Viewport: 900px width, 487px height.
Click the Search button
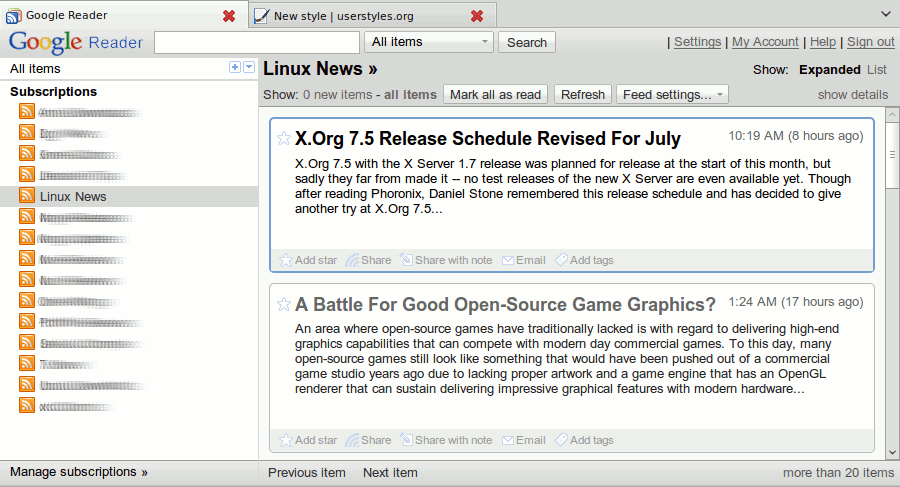[x=527, y=42]
